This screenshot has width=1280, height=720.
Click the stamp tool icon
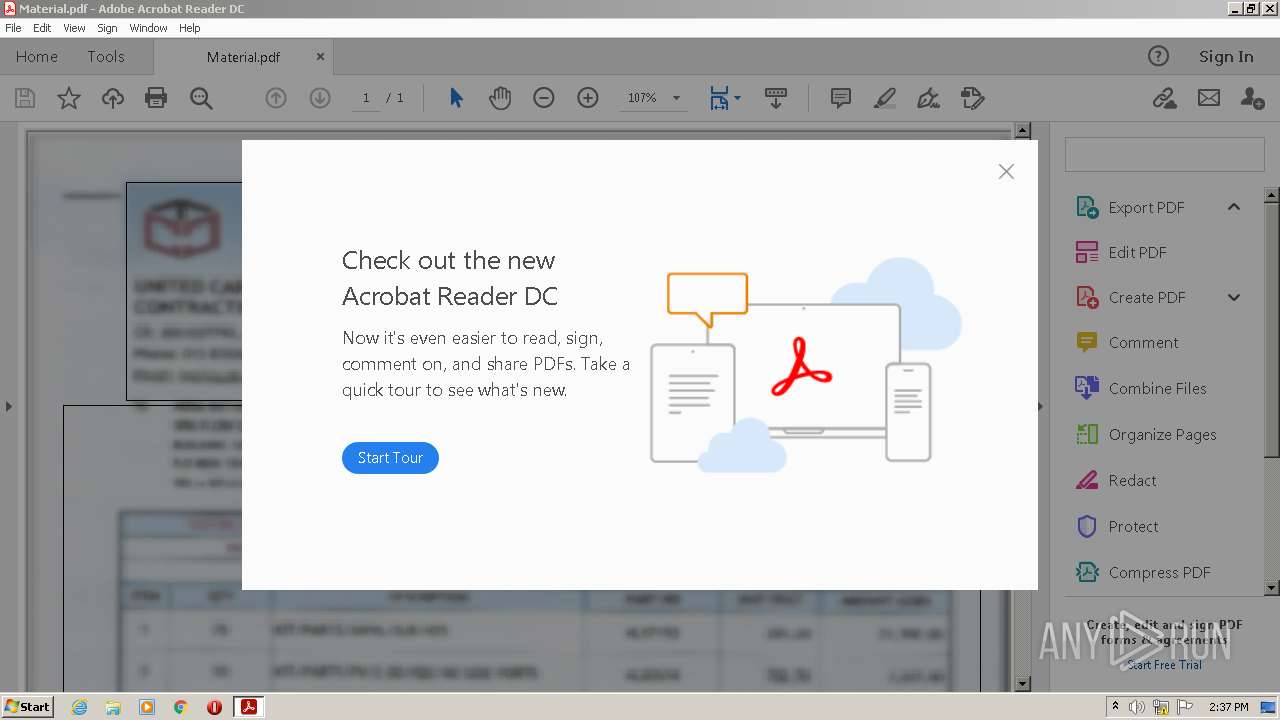tap(973, 98)
